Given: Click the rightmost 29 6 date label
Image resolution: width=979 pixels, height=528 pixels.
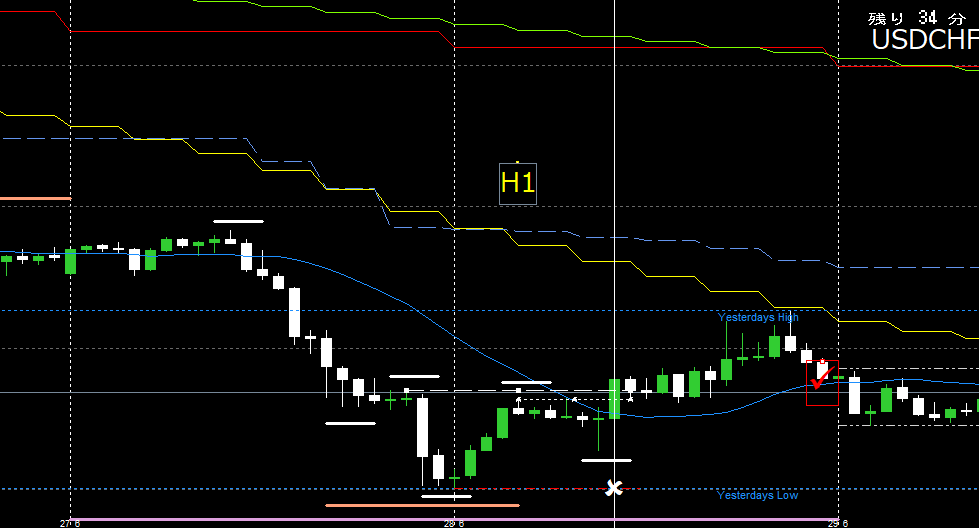Looking at the screenshot, I should pyautogui.click(x=836, y=523).
